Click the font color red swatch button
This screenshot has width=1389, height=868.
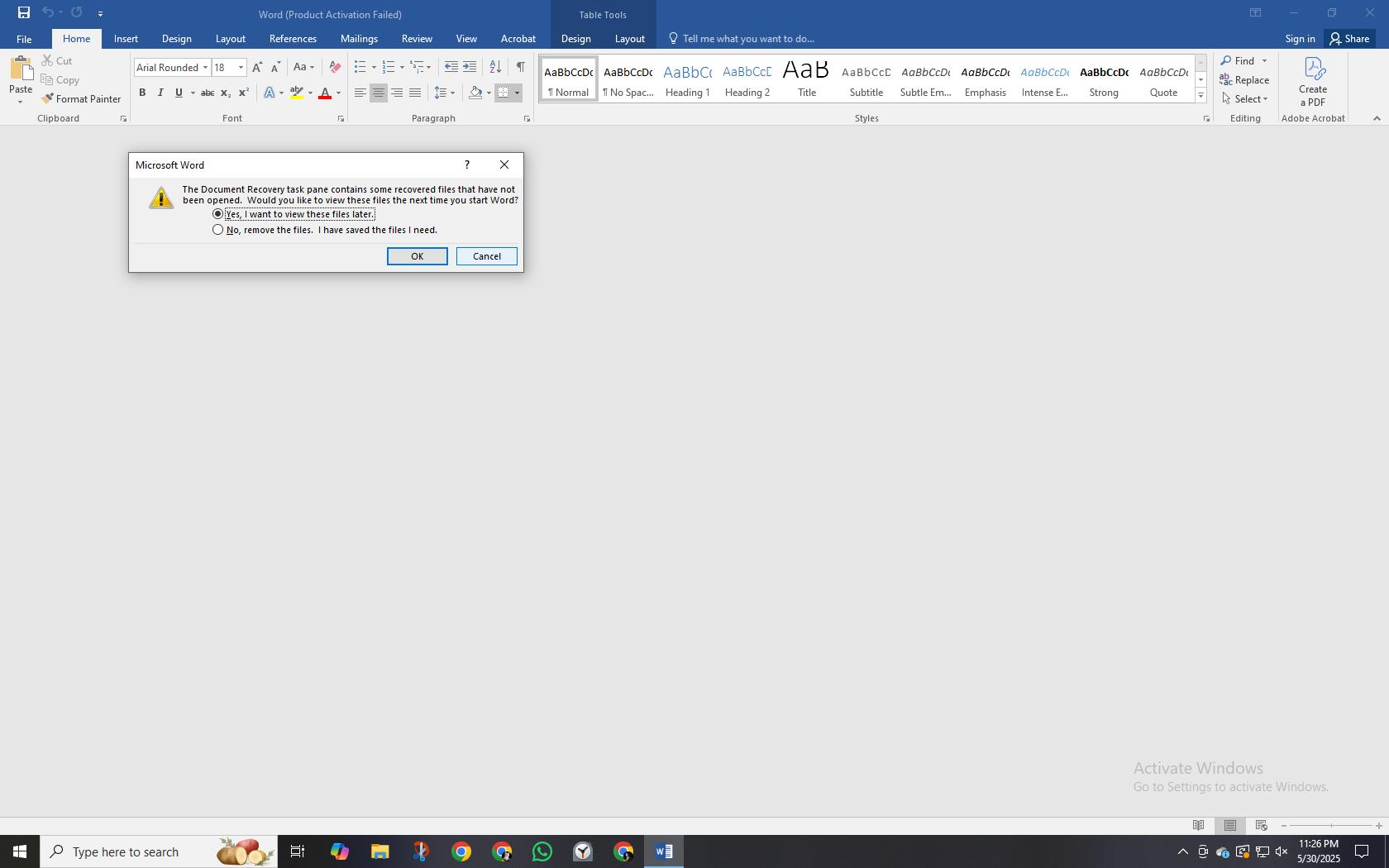pos(325,93)
